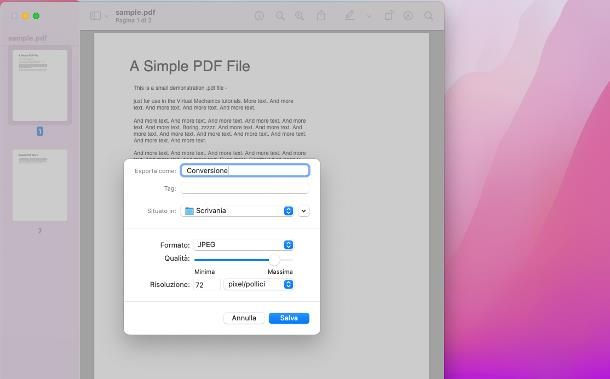Viewport: 610px width, 379px height.
Task: Expand the save dialog chevron button
Action: (304, 211)
